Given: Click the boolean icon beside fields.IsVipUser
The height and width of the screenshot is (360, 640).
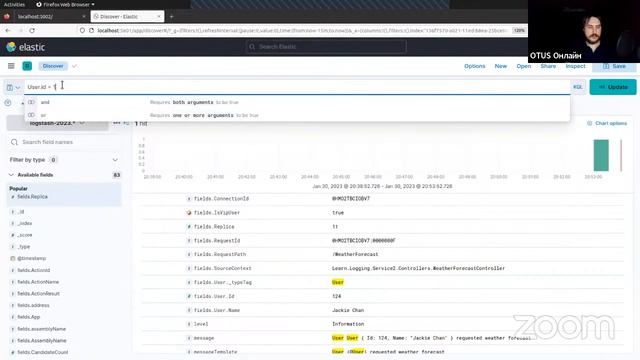Looking at the screenshot, I should [x=189, y=213].
